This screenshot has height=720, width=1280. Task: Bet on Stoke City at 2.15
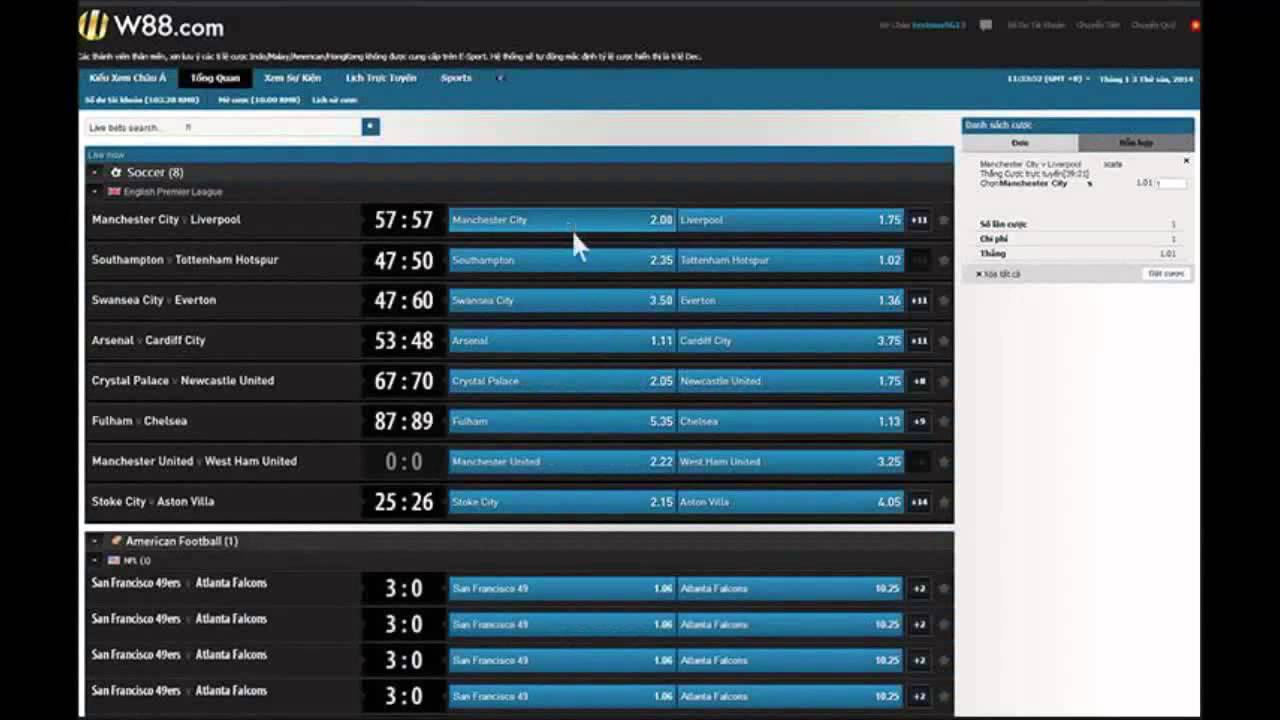tap(562, 502)
